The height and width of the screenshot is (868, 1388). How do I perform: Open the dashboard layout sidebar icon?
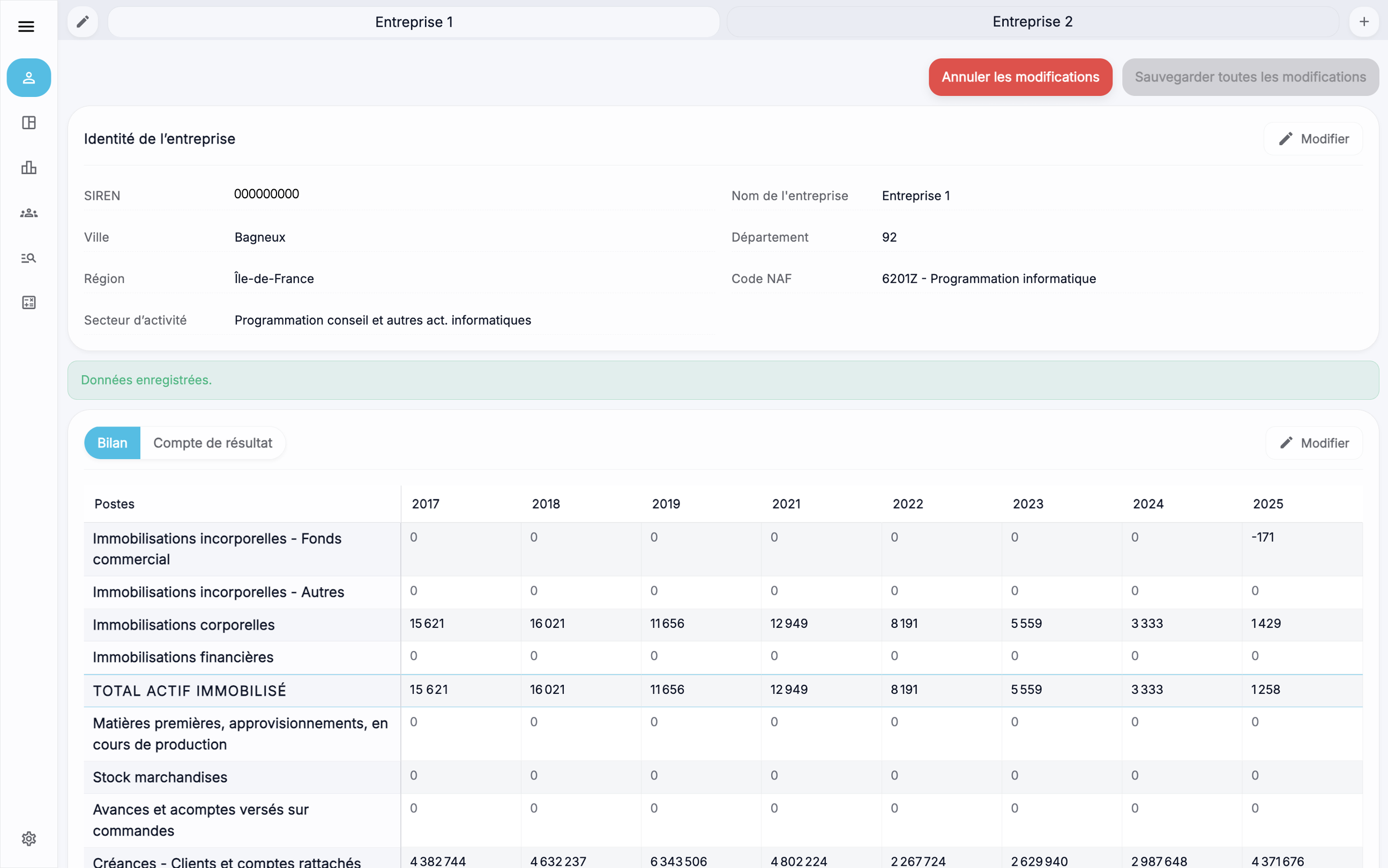(29, 122)
